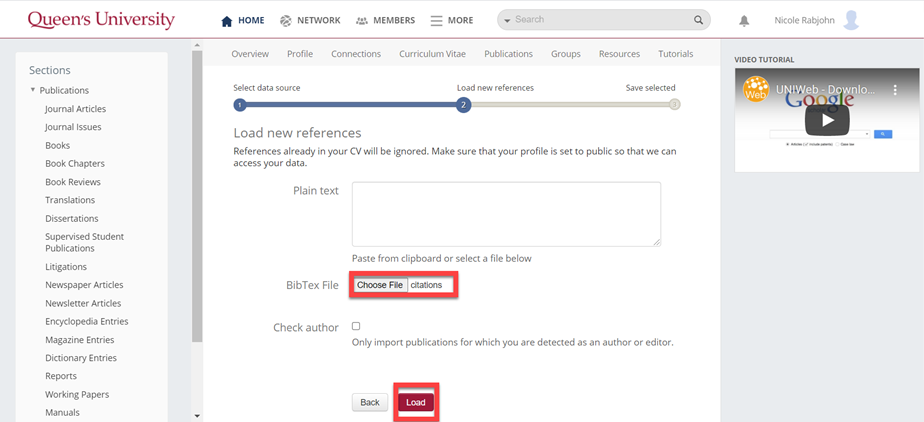Screen dimensions: 924x422
Task: Go to step 1 Select data source
Action: point(239,104)
